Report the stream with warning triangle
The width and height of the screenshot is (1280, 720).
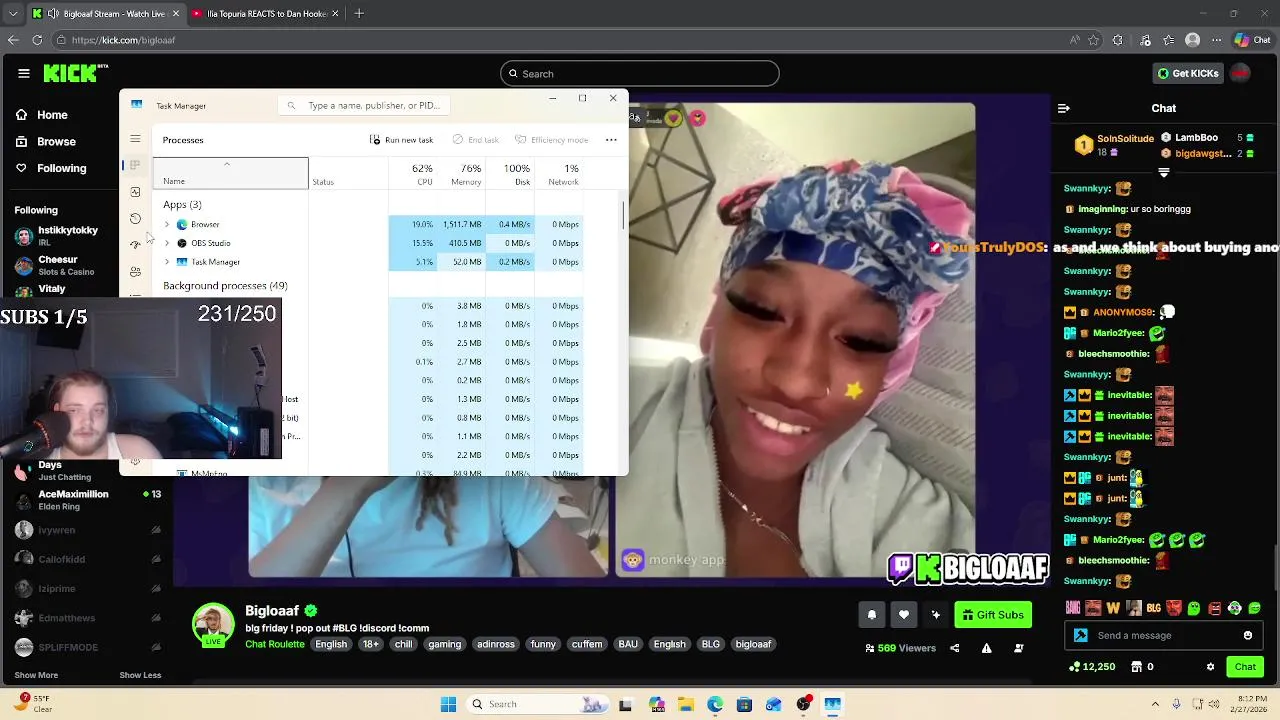986,648
